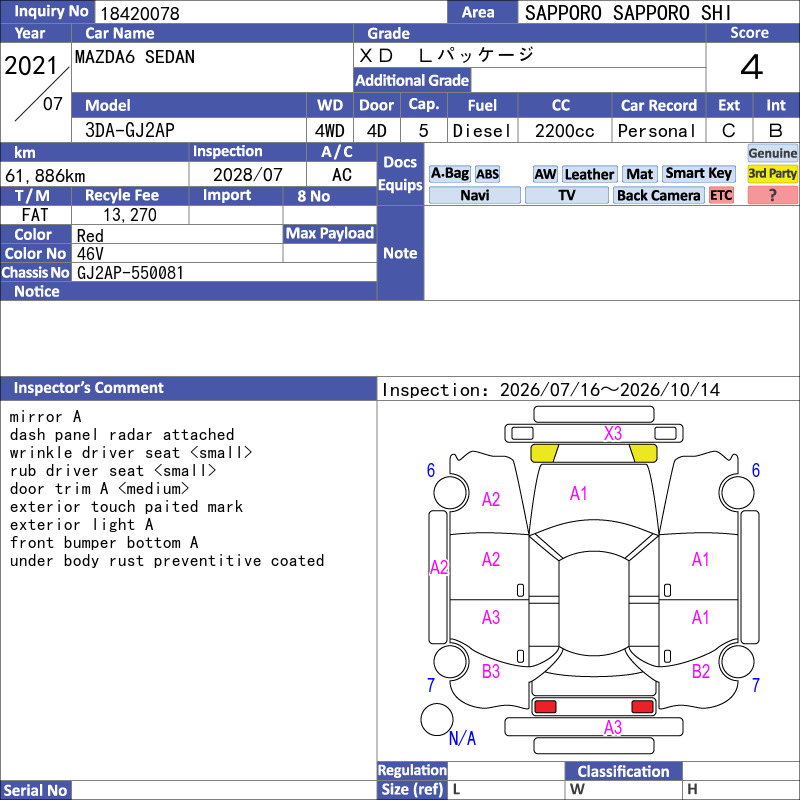Click the Genuine label badge
This screenshot has height=800, width=800.
[772, 153]
